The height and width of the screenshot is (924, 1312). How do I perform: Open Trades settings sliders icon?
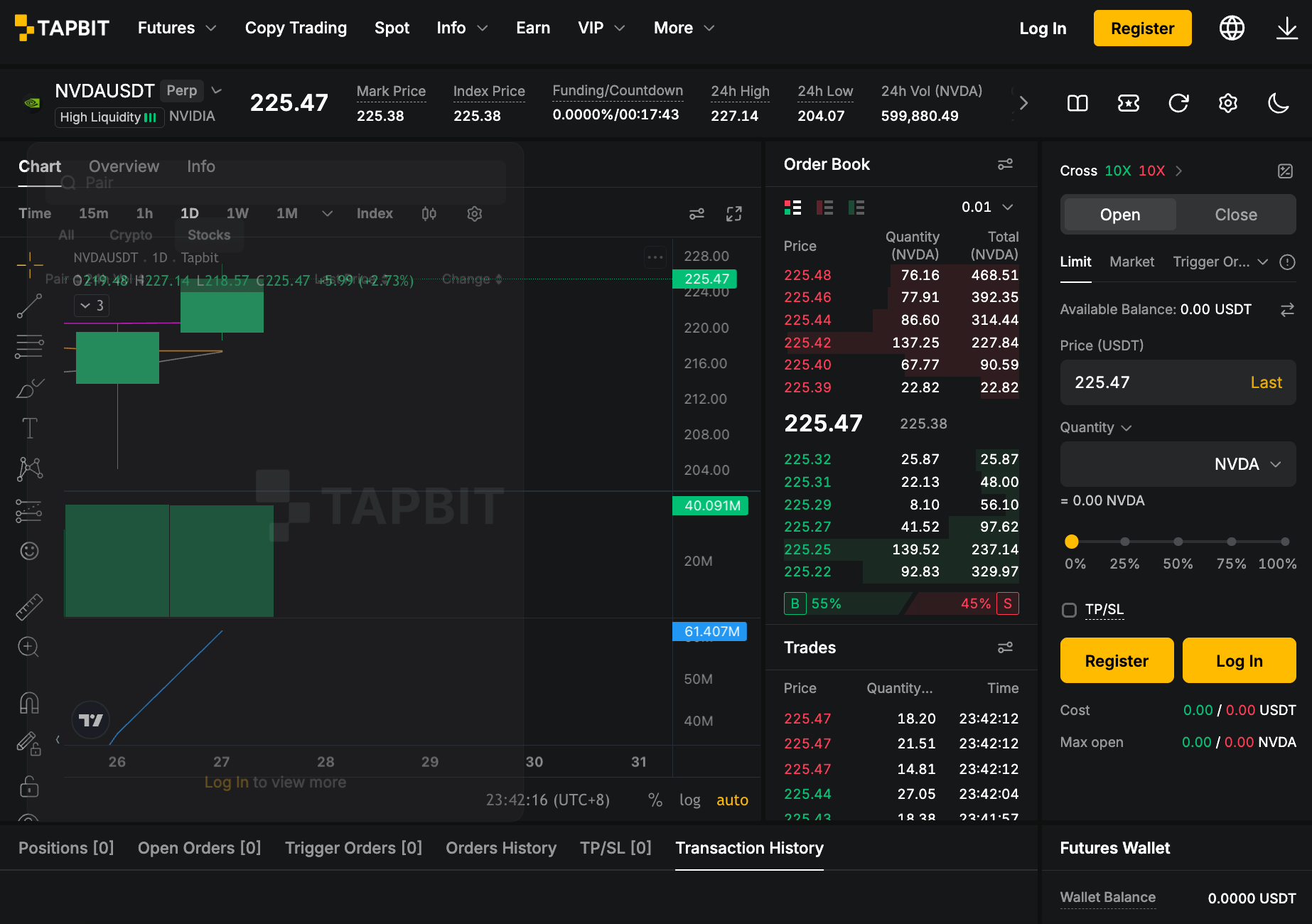click(x=1005, y=648)
